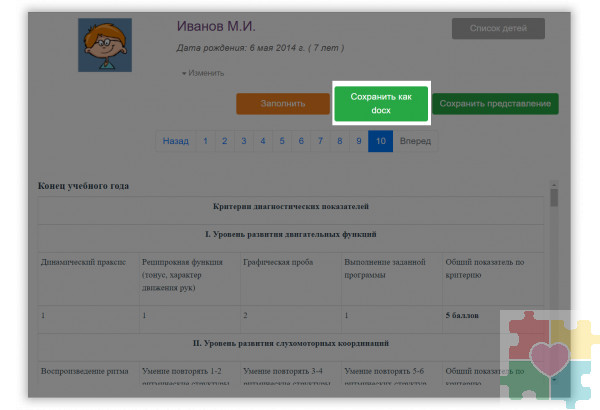Go to next page with Вперед
600x410 pixels.
[415, 142]
